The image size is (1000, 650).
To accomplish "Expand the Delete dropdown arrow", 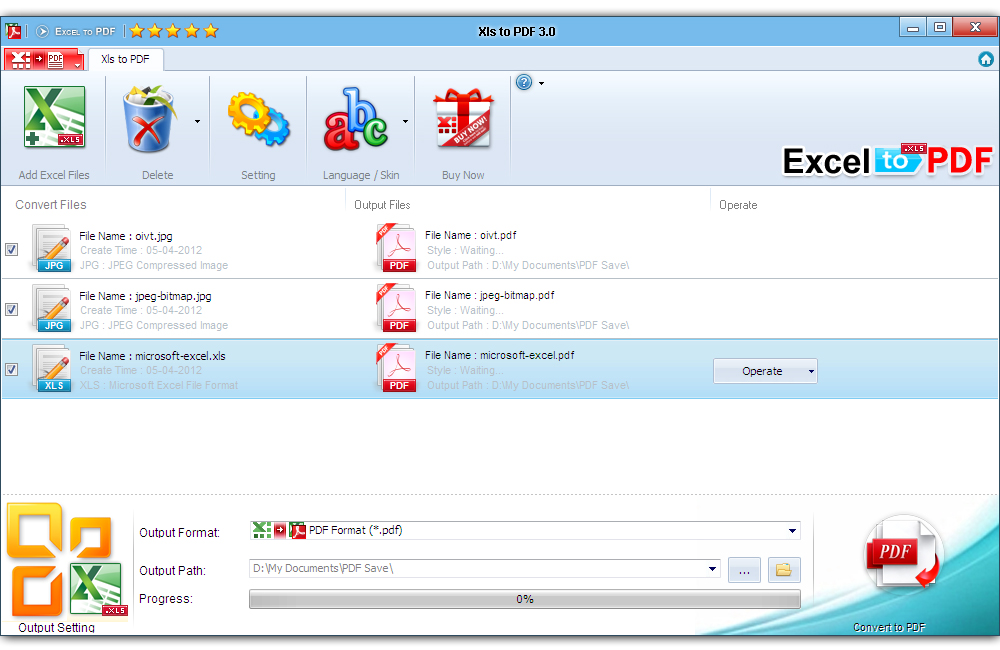I will pos(198,121).
